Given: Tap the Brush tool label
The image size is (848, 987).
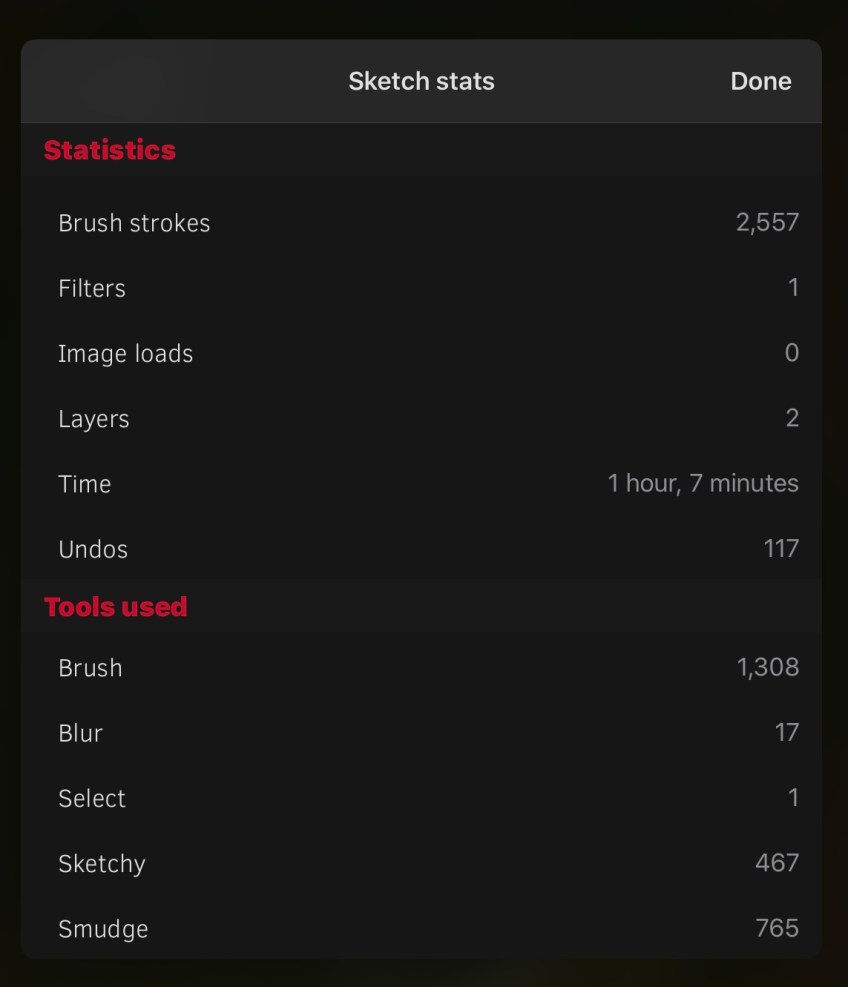Looking at the screenshot, I should pyautogui.click(x=90, y=668).
